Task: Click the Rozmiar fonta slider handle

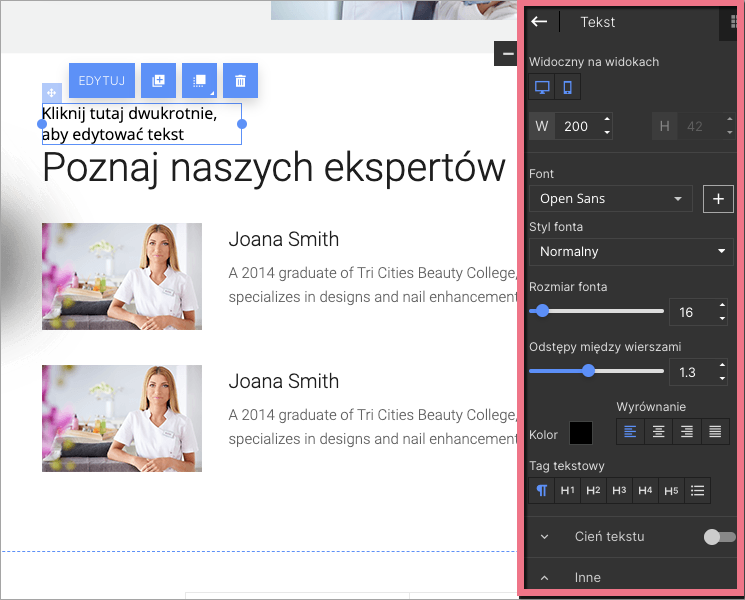Action: 542,311
